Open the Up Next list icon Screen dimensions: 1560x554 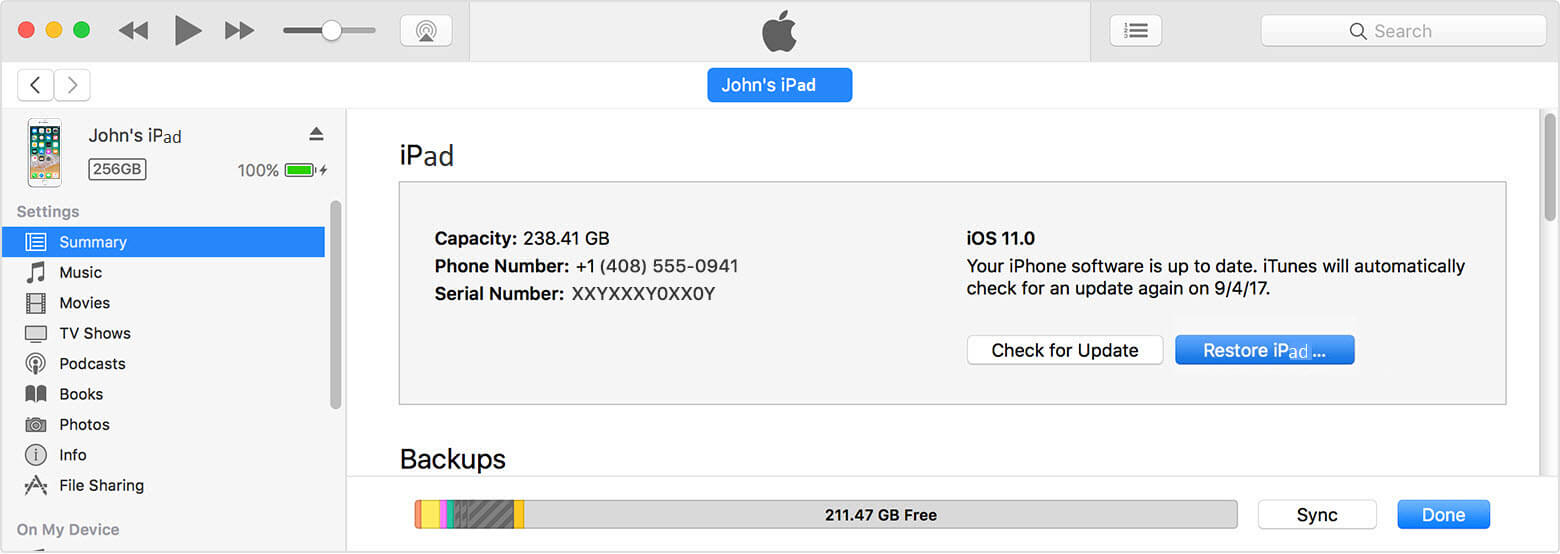(1135, 31)
